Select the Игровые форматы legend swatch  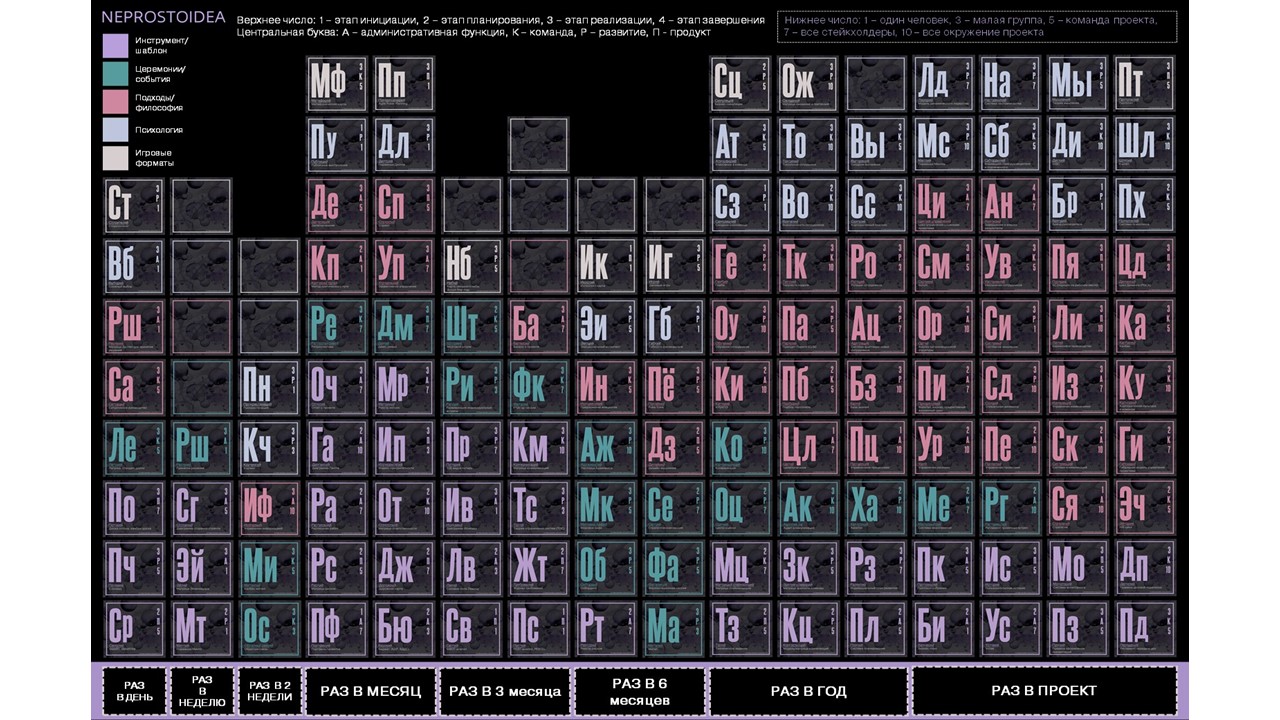[116, 158]
